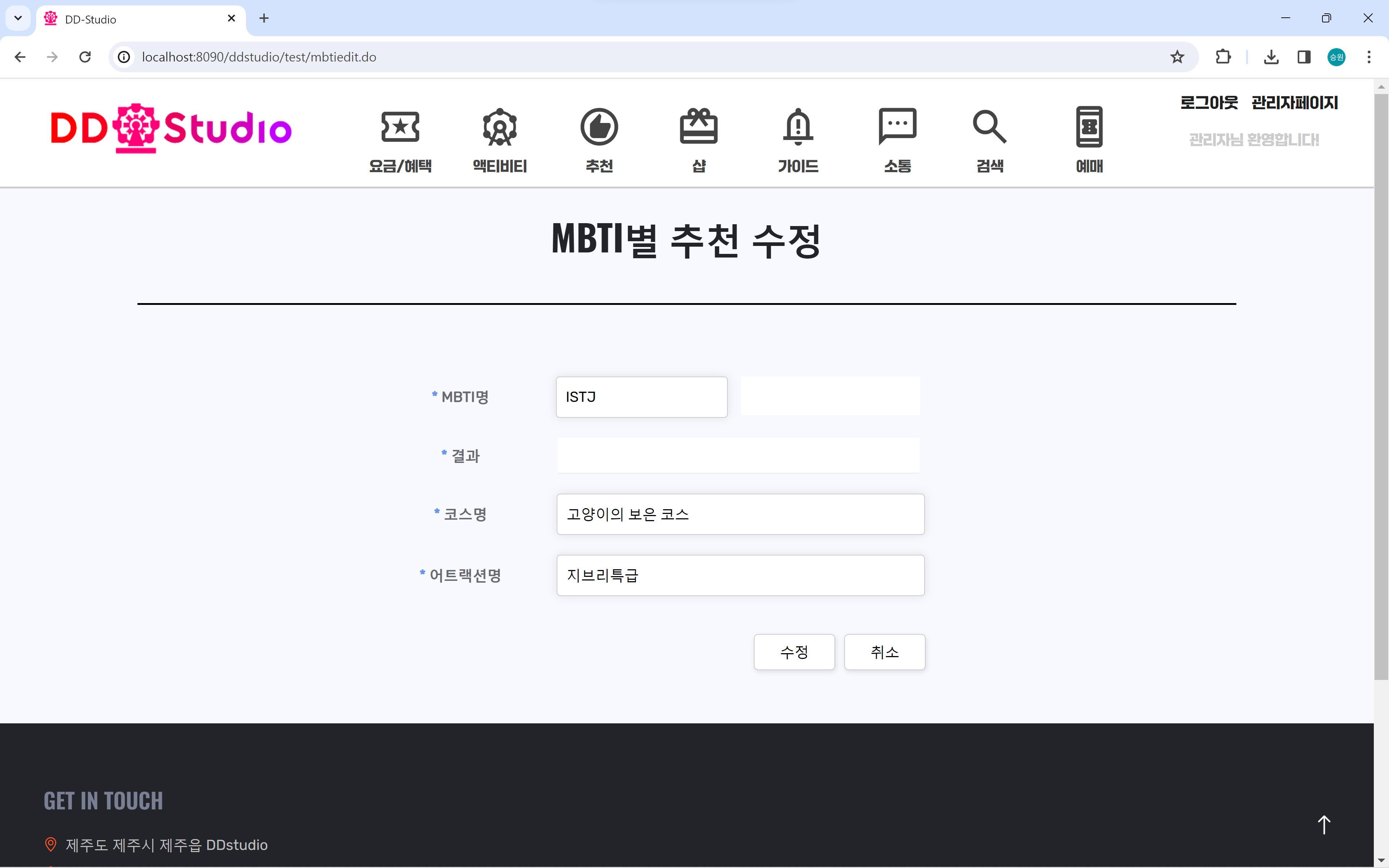1389x868 pixels.
Task: Click the page vertical scrollbar
Action: click(x=1381, y=387)
